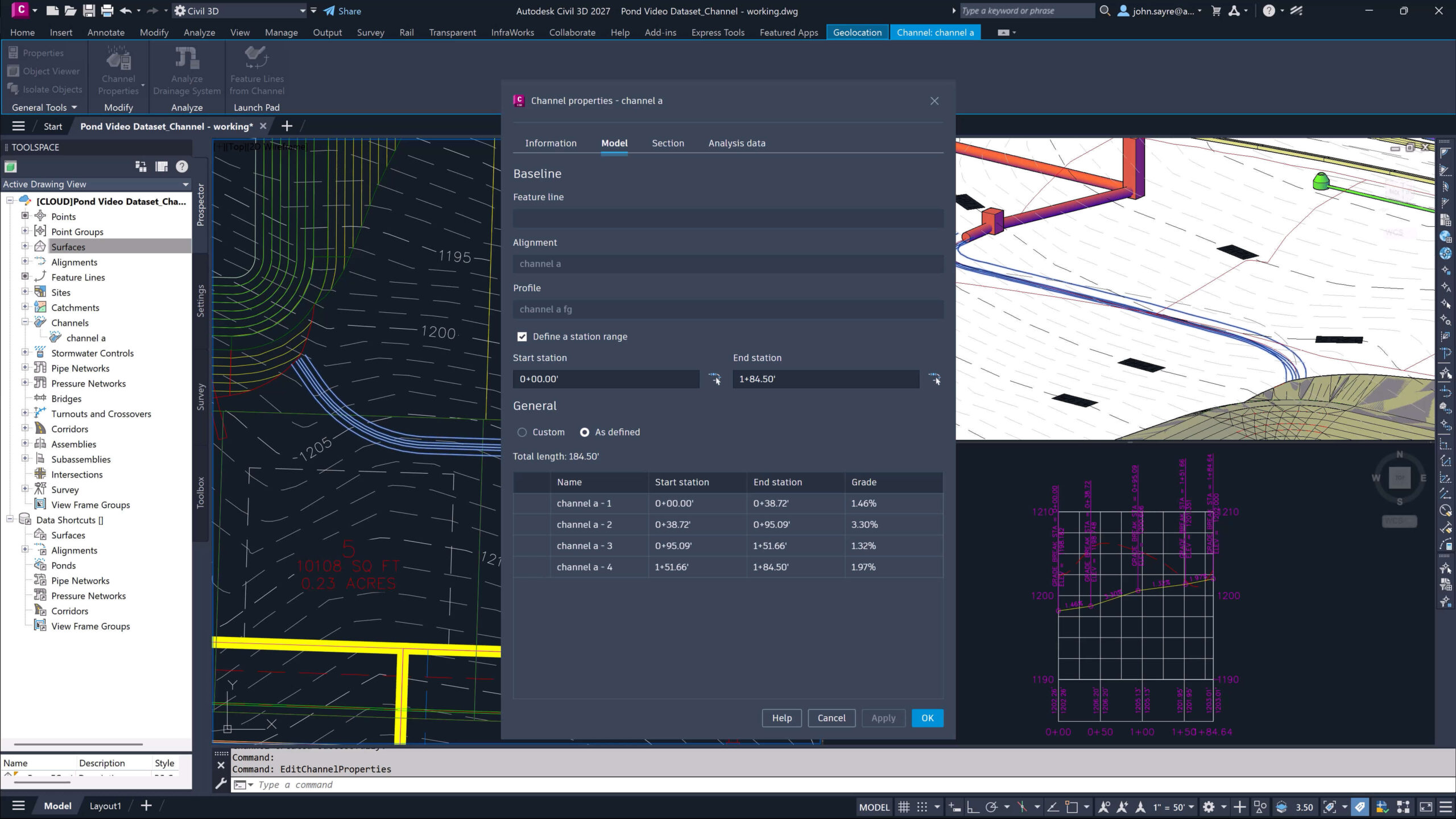Click the Cancel button
This screenshot has height=819, width=1456.
831,718
